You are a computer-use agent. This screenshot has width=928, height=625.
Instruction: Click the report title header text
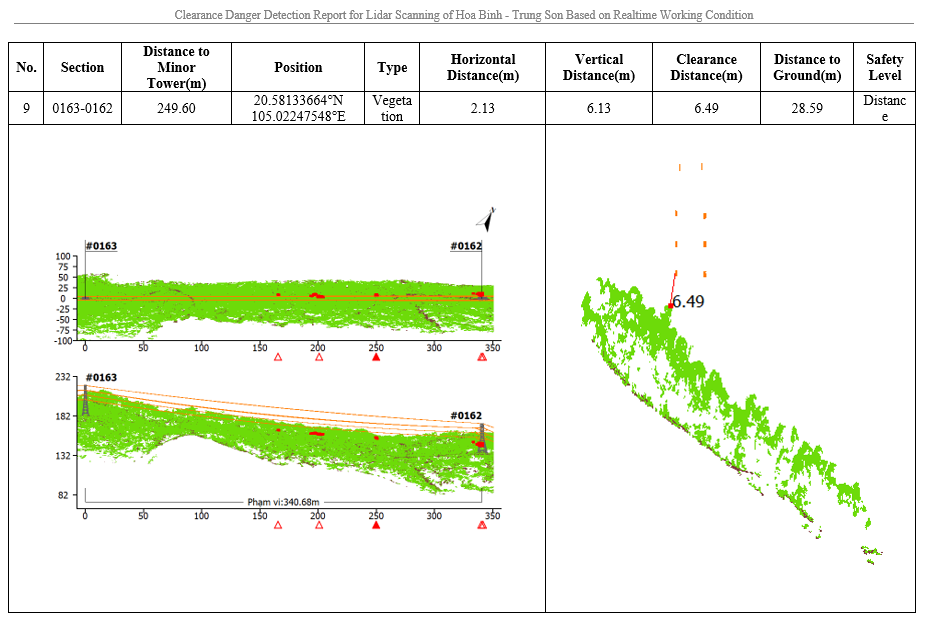[x=464, y=15]
